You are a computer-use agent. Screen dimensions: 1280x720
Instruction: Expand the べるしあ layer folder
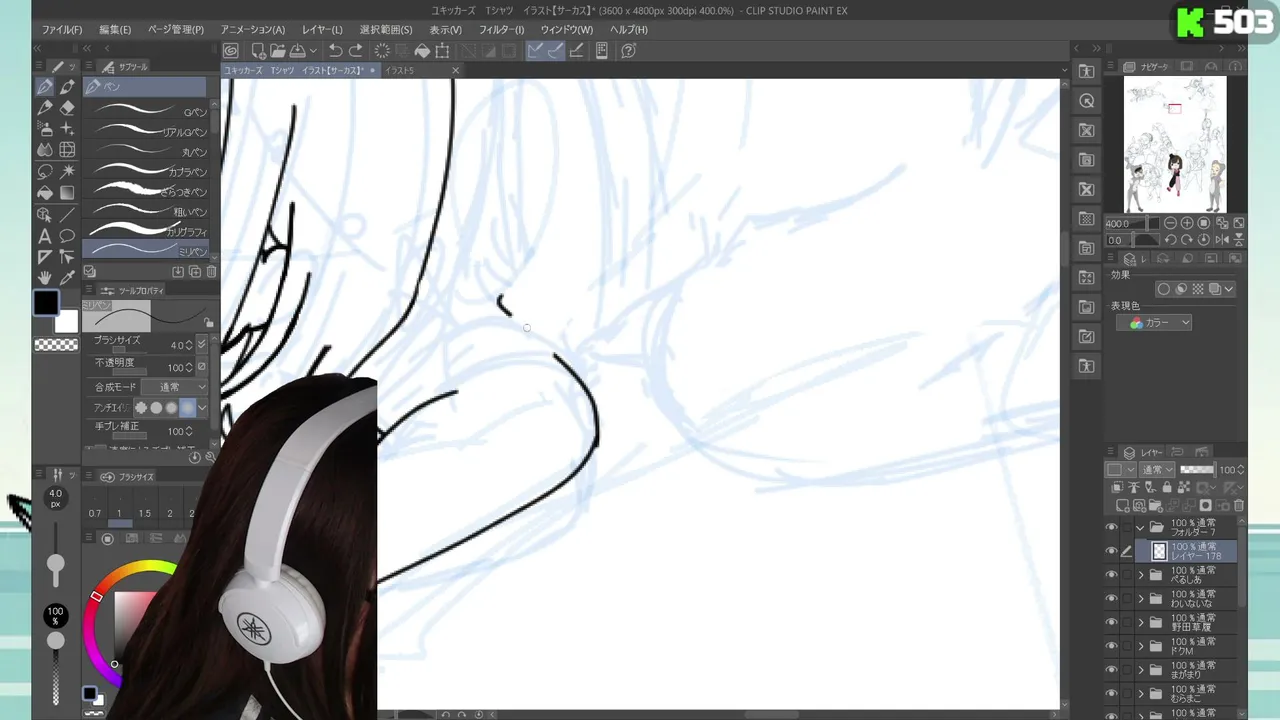coord(1141,575)
